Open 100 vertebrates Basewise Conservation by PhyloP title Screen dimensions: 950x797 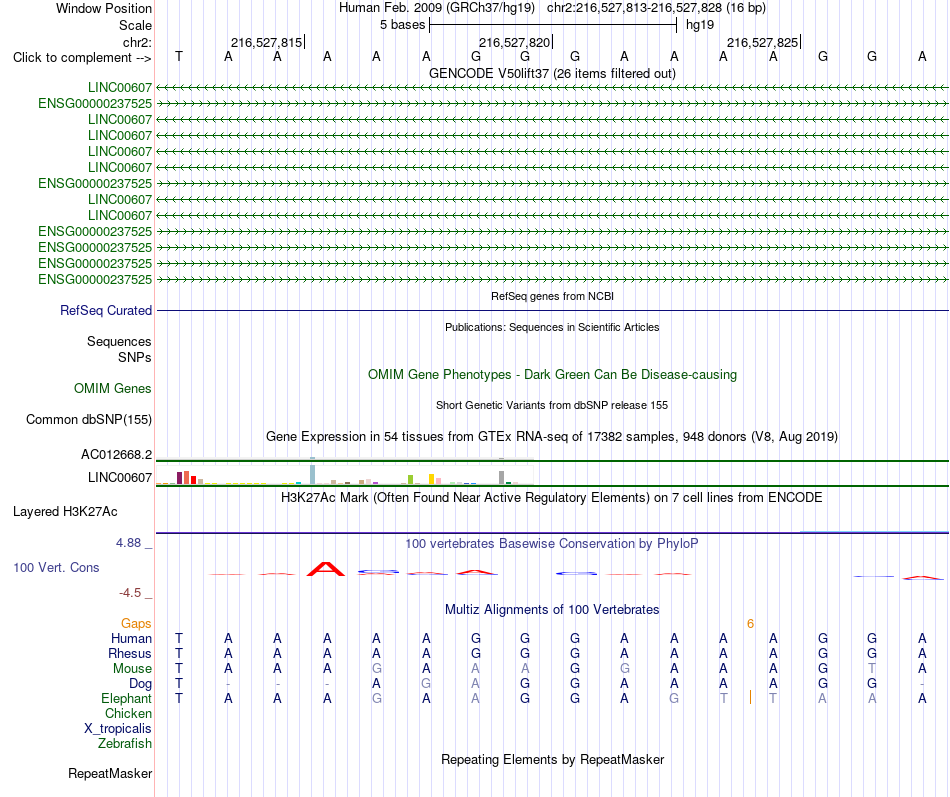coord(552,544)
